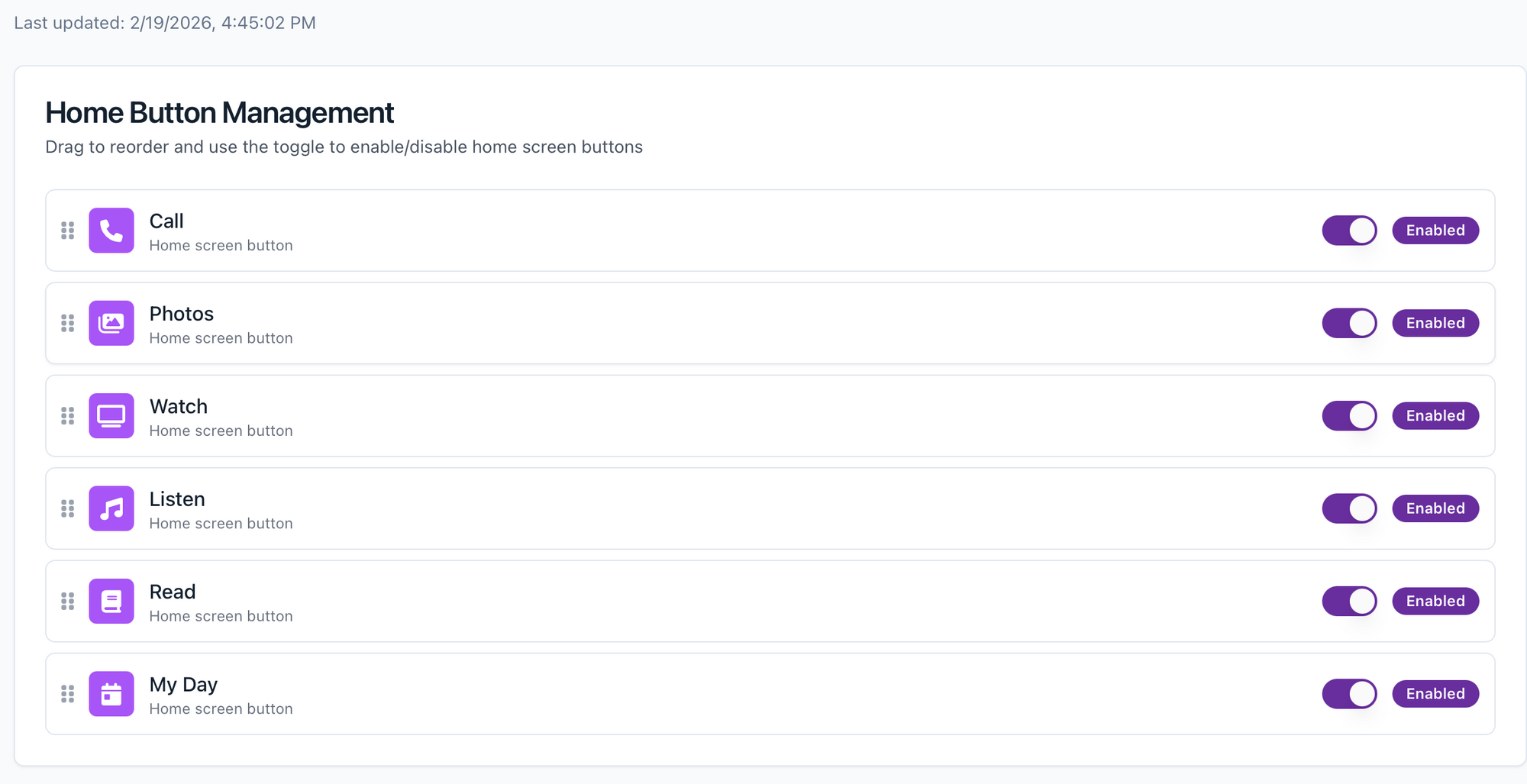Click the Listen music note icon

click(x=111, y=508)
